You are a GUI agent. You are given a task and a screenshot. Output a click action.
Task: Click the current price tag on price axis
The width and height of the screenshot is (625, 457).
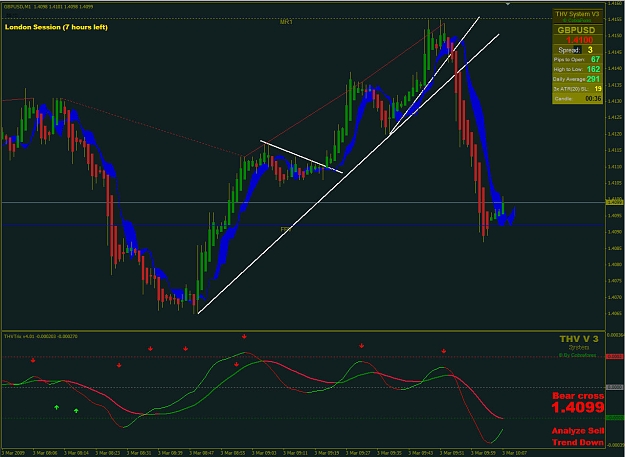tap(615, 202)
